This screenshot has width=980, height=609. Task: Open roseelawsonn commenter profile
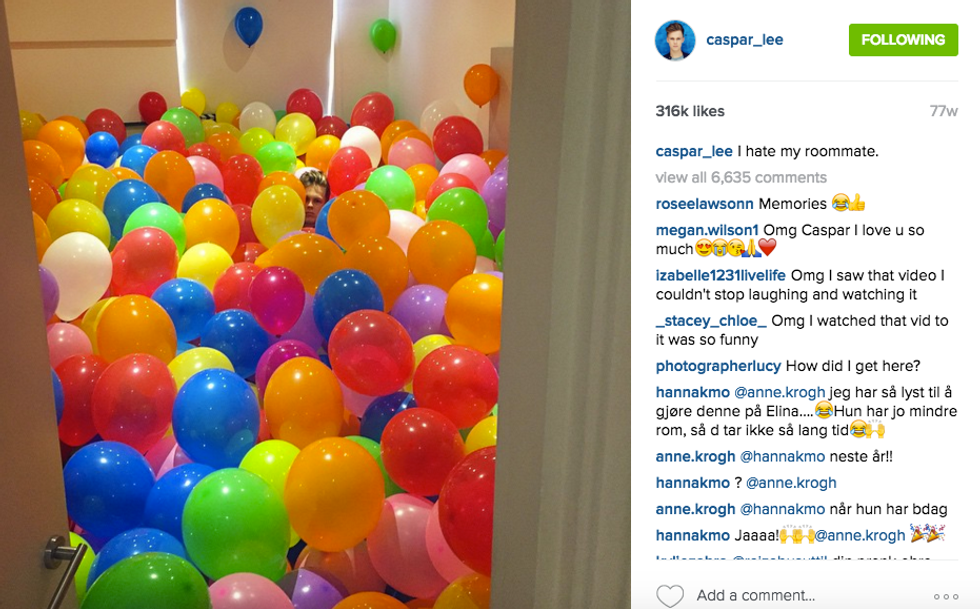(704, 204)
